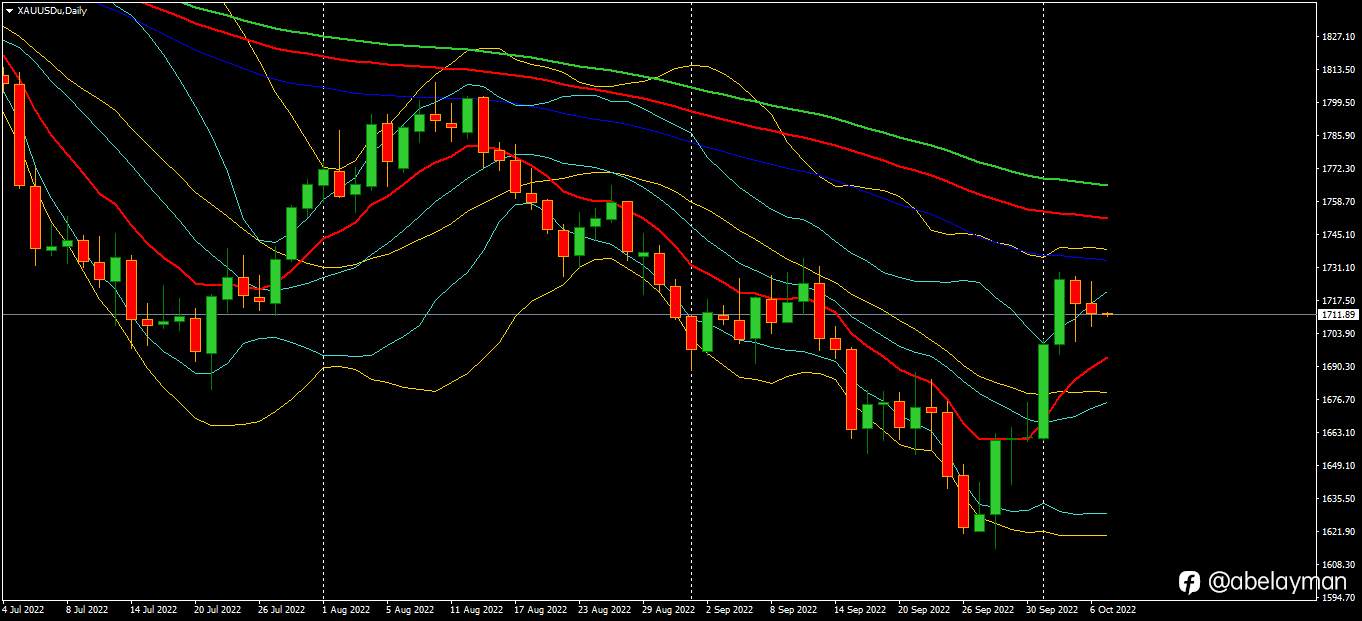Viewport: 1362px width, 621px height.
Task: Click the XAUUSDu,Daily chart title
Action: coord(52,10)
